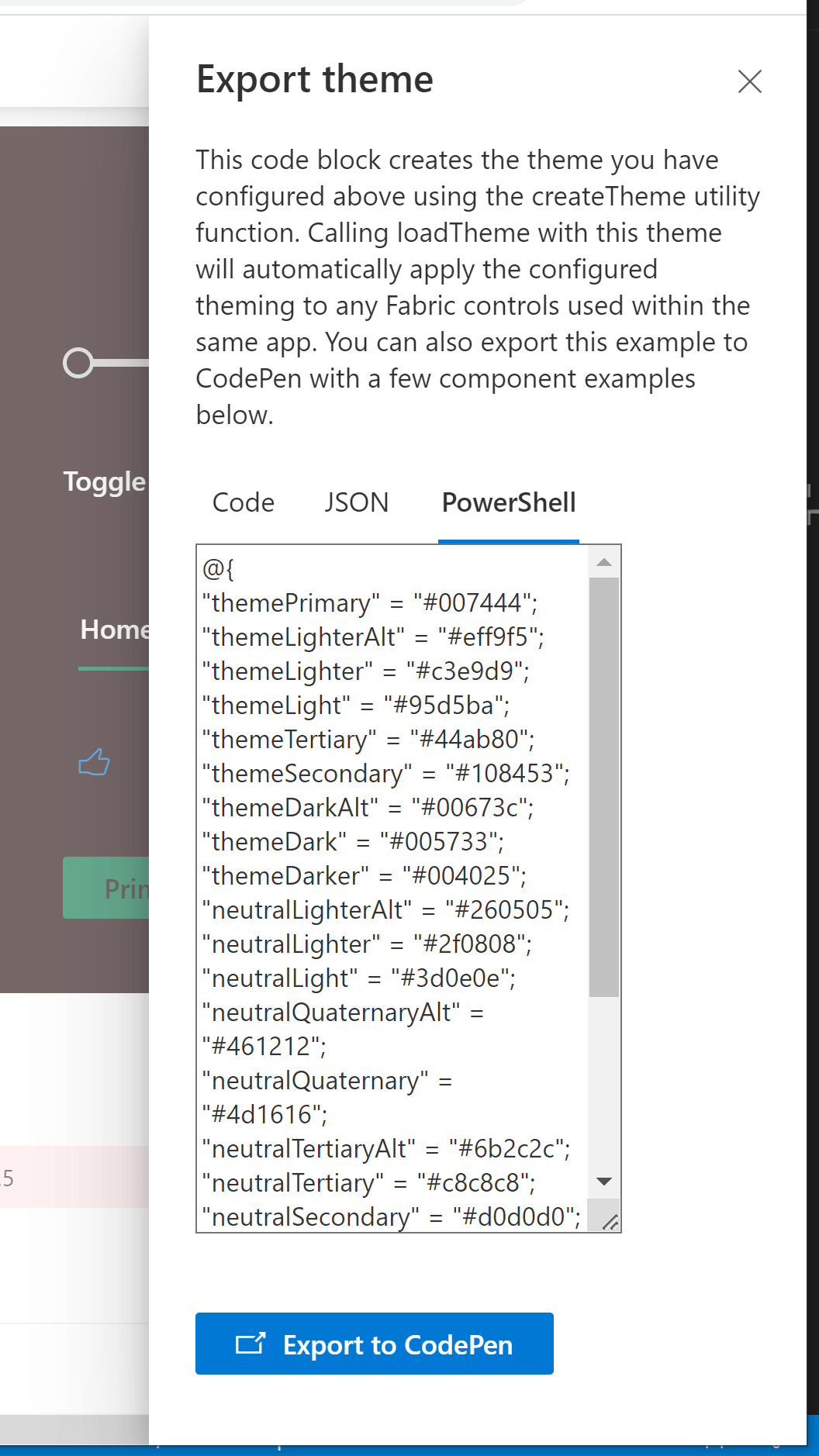Click the Export to CodePen button
Image resolution: width=819 pixels, height=1456 pixels.
tap(375, 1344)
